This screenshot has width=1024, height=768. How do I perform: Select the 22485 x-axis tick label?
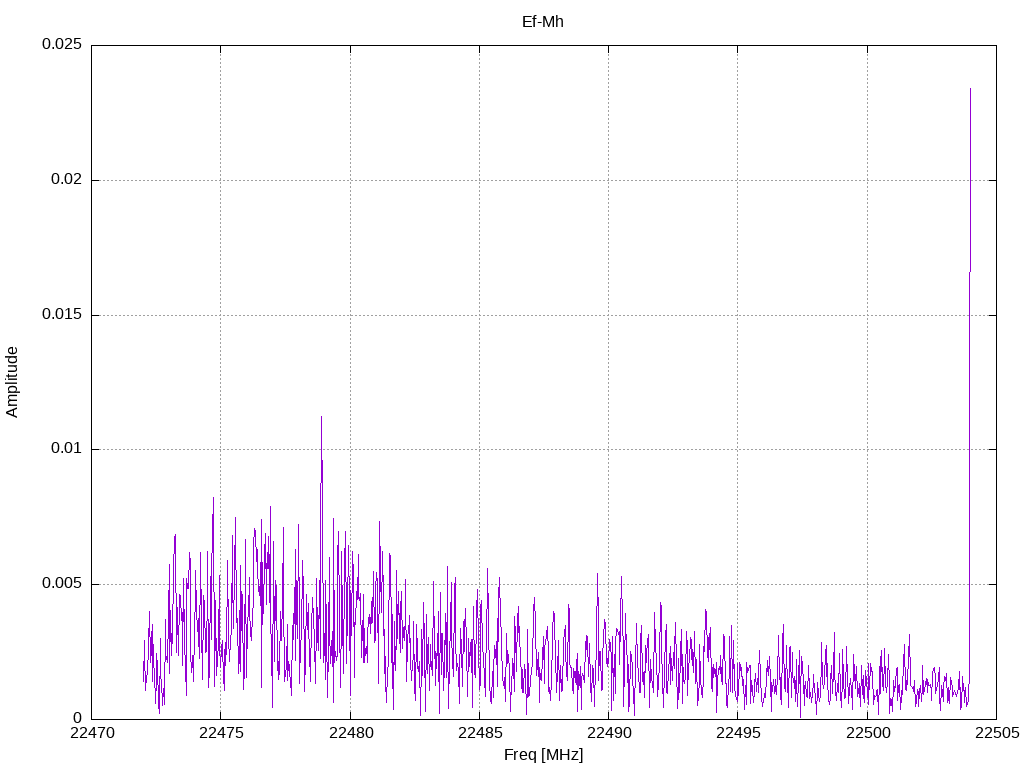click(x=479, y=734)
